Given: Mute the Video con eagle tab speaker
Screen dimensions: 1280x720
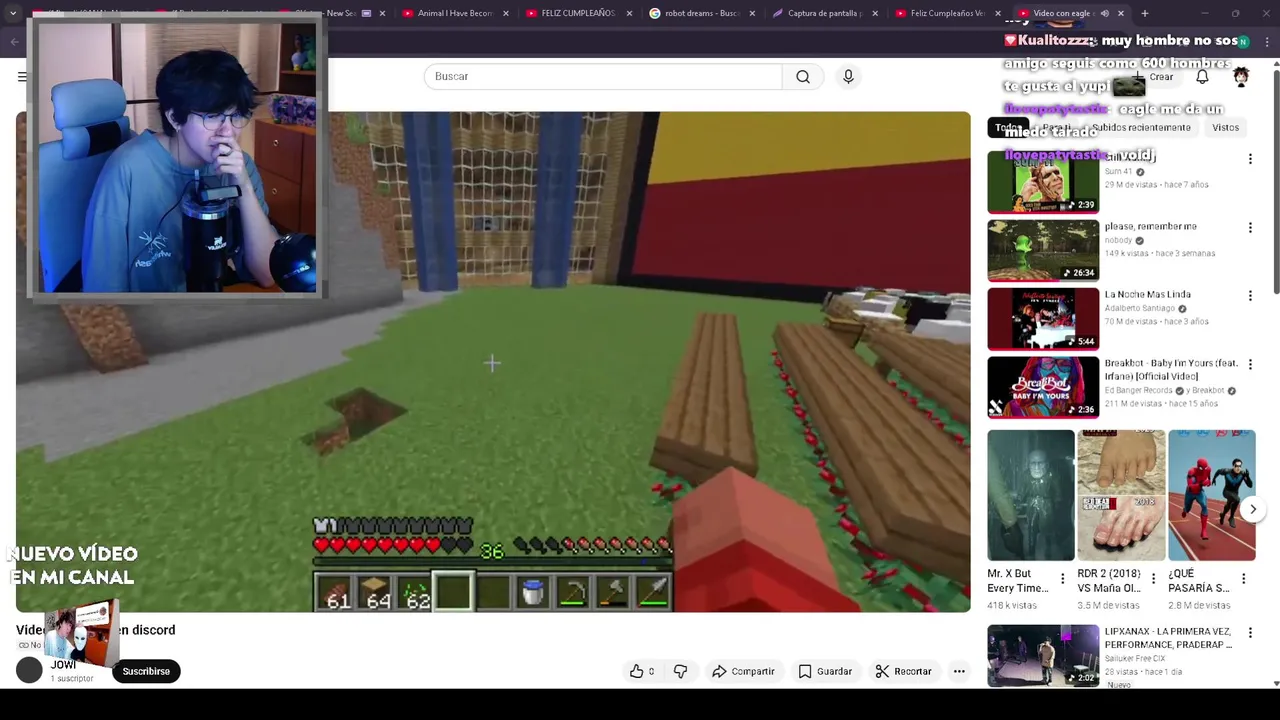Looking at the screenshot, I should pyautogui.click(x=1104, y=13).
